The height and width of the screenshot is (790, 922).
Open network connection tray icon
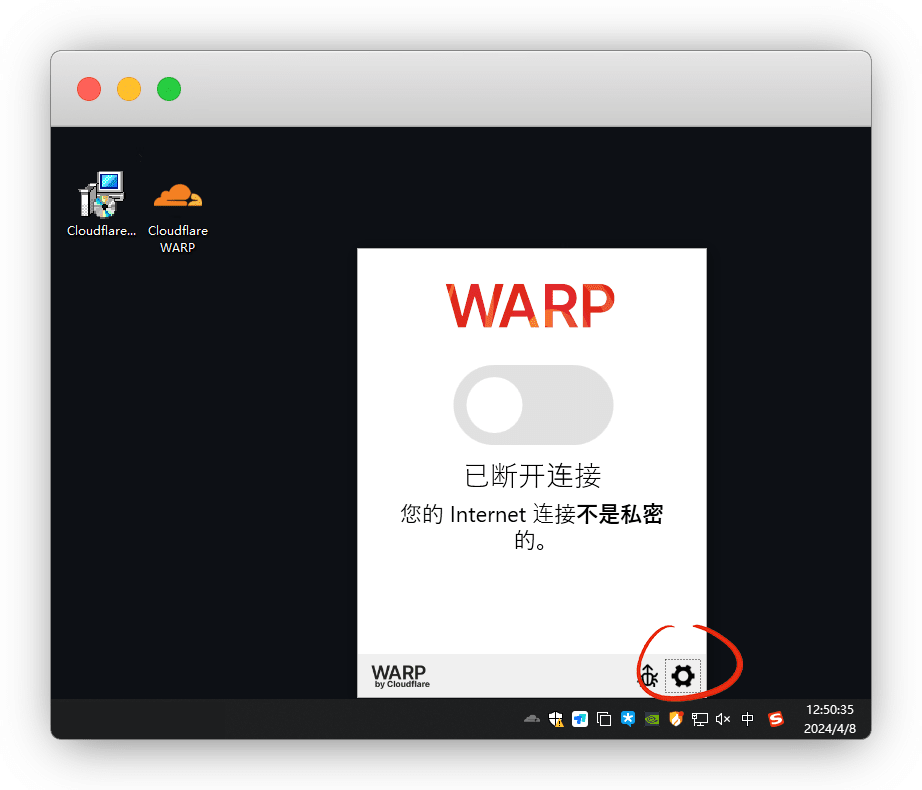click(x=700, y=719)
